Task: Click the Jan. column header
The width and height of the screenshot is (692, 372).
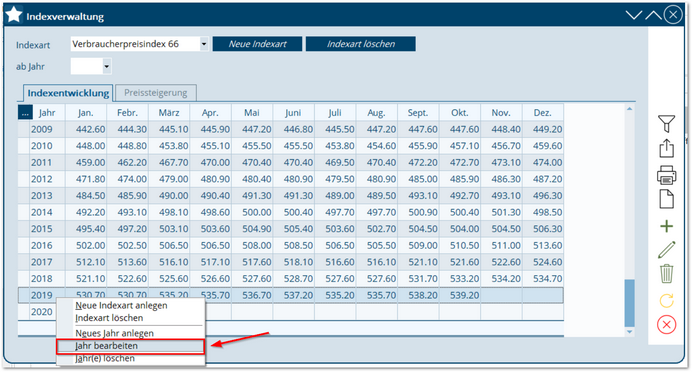Action: tap(86, 113)
